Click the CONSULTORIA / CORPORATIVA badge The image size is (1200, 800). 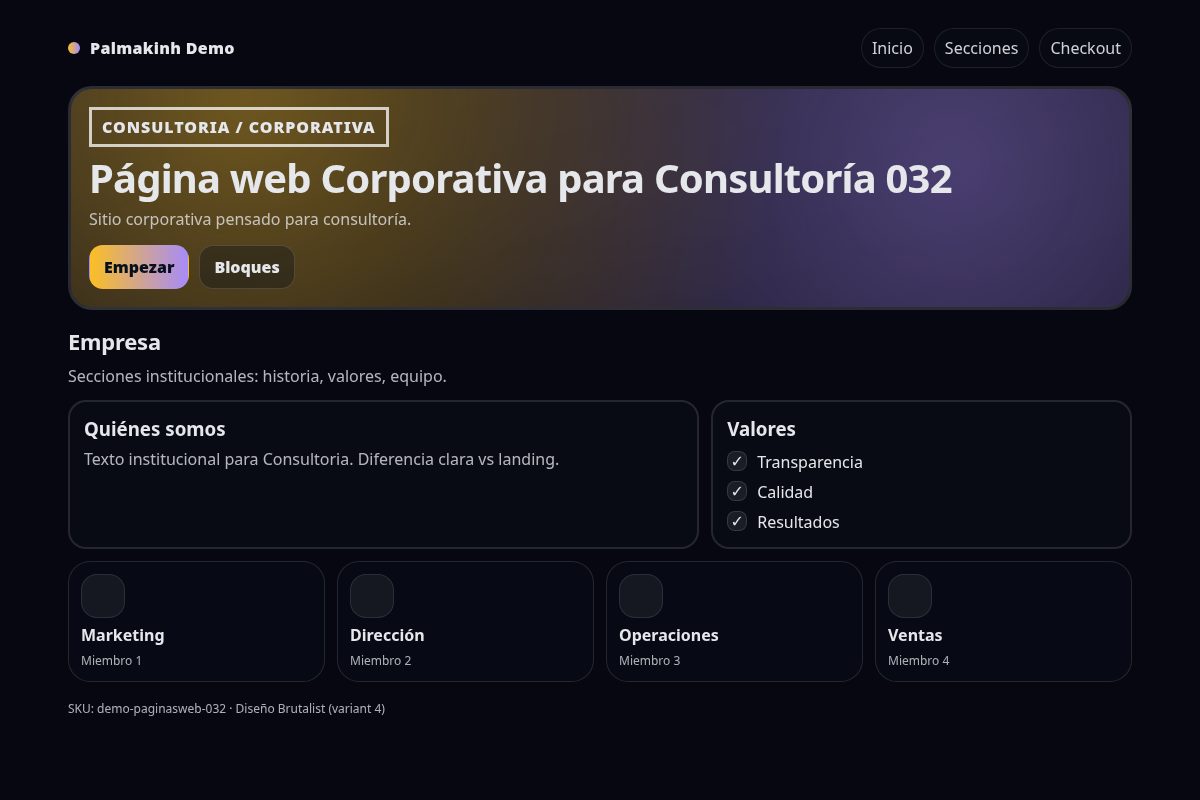click(238, 127)
